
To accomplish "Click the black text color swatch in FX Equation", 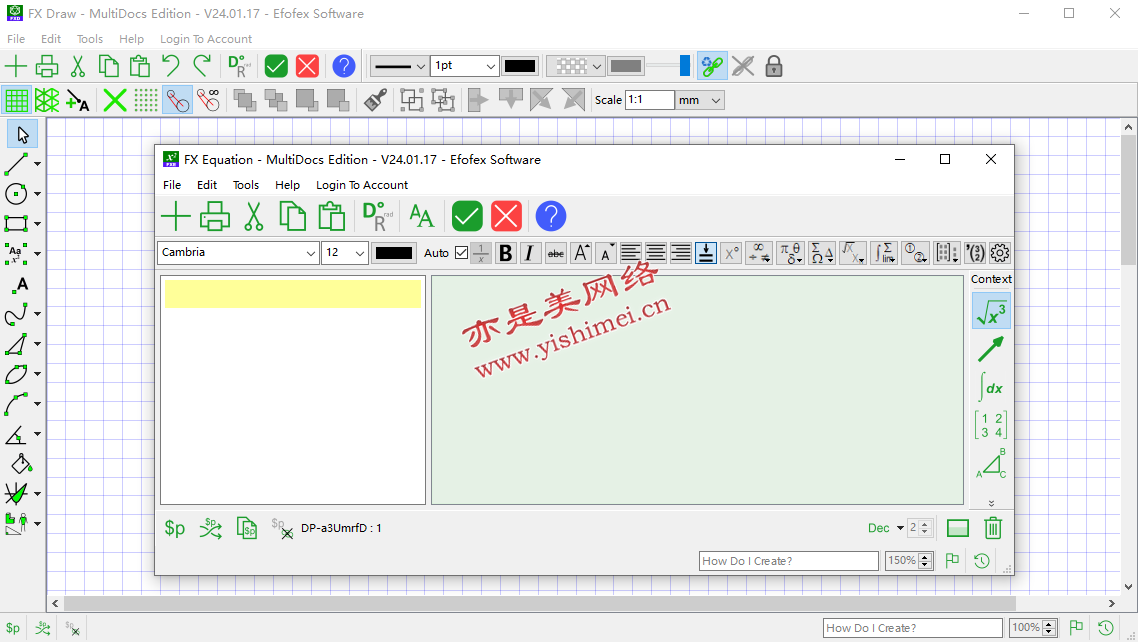I will click(x=394, y=252).
